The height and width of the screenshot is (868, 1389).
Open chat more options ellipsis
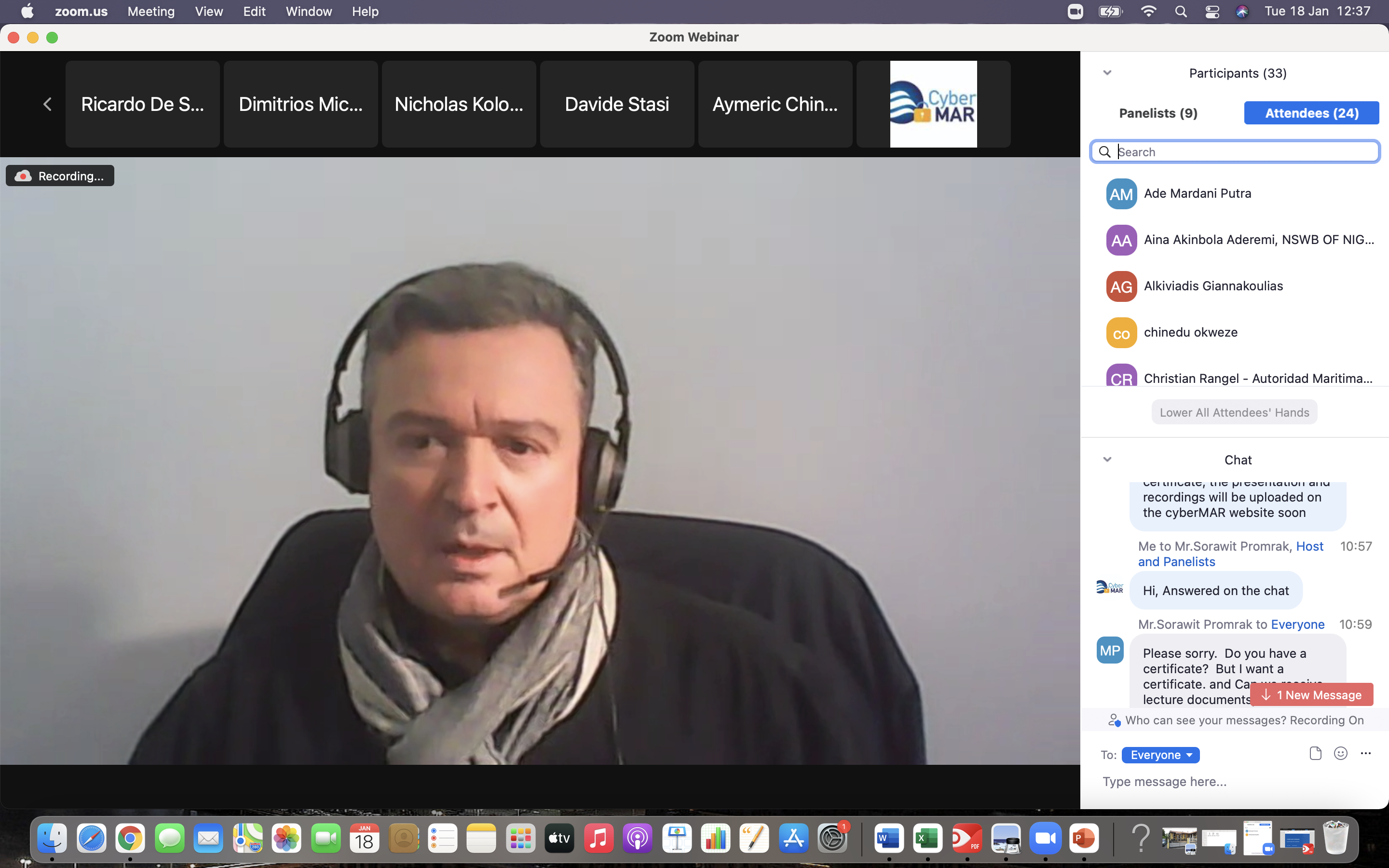(x=1365, y=753)
